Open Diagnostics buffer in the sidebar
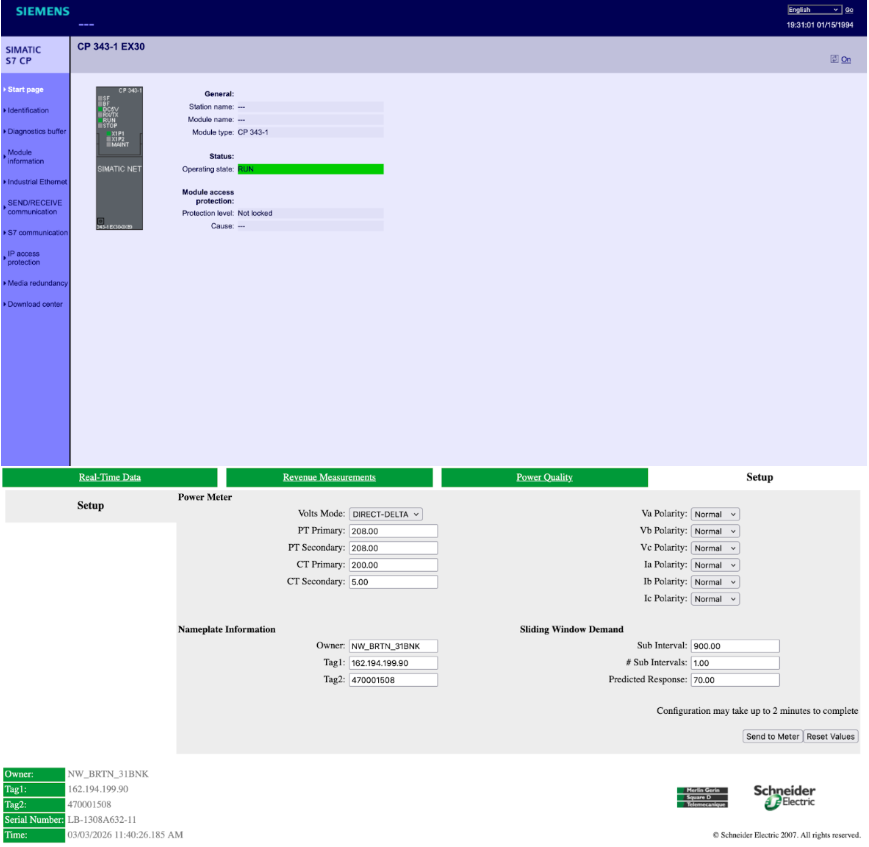The image size is (869, 847). click(x=37, y=131)
